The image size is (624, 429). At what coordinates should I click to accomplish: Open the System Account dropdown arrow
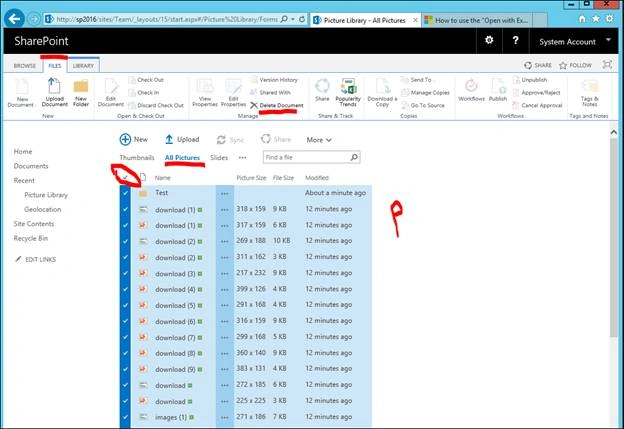[x=608, y=40]
